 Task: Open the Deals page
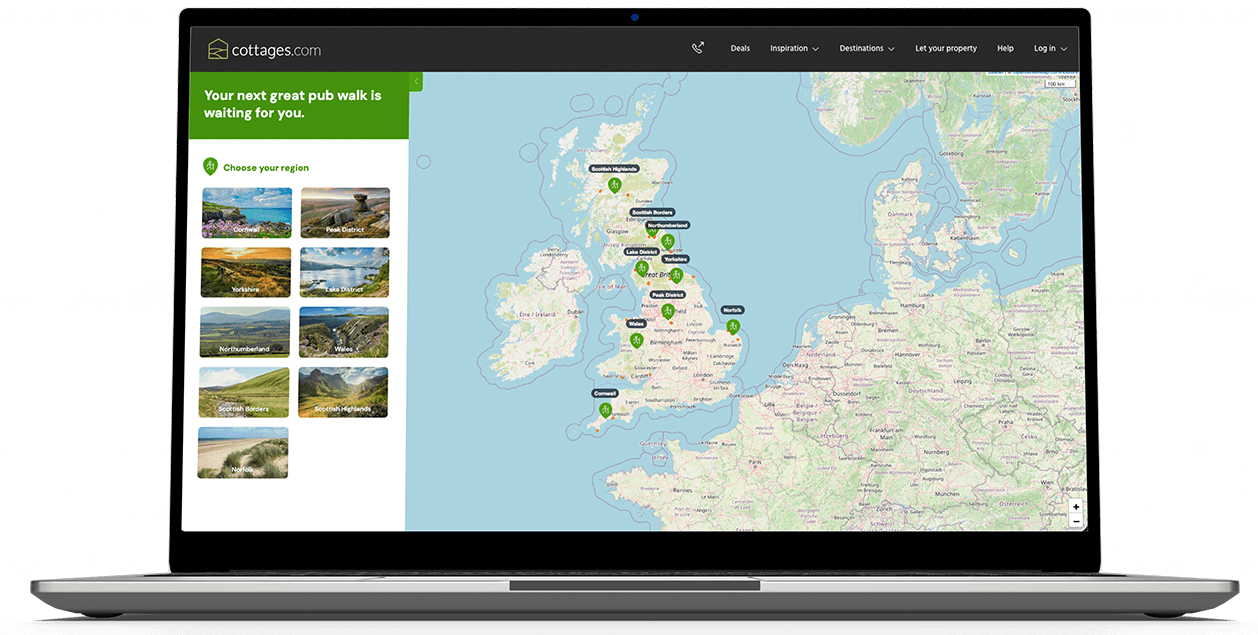tap(740, 48)
